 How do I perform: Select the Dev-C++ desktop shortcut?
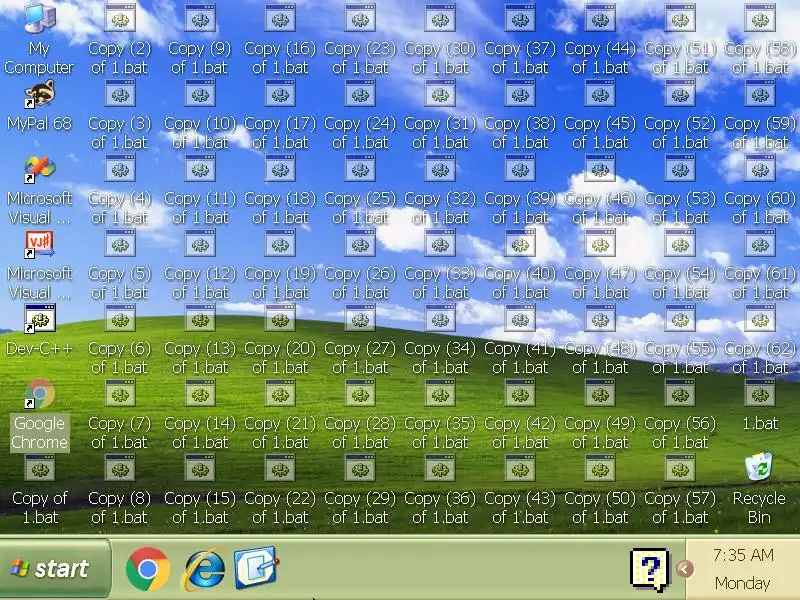pos(39,319)
